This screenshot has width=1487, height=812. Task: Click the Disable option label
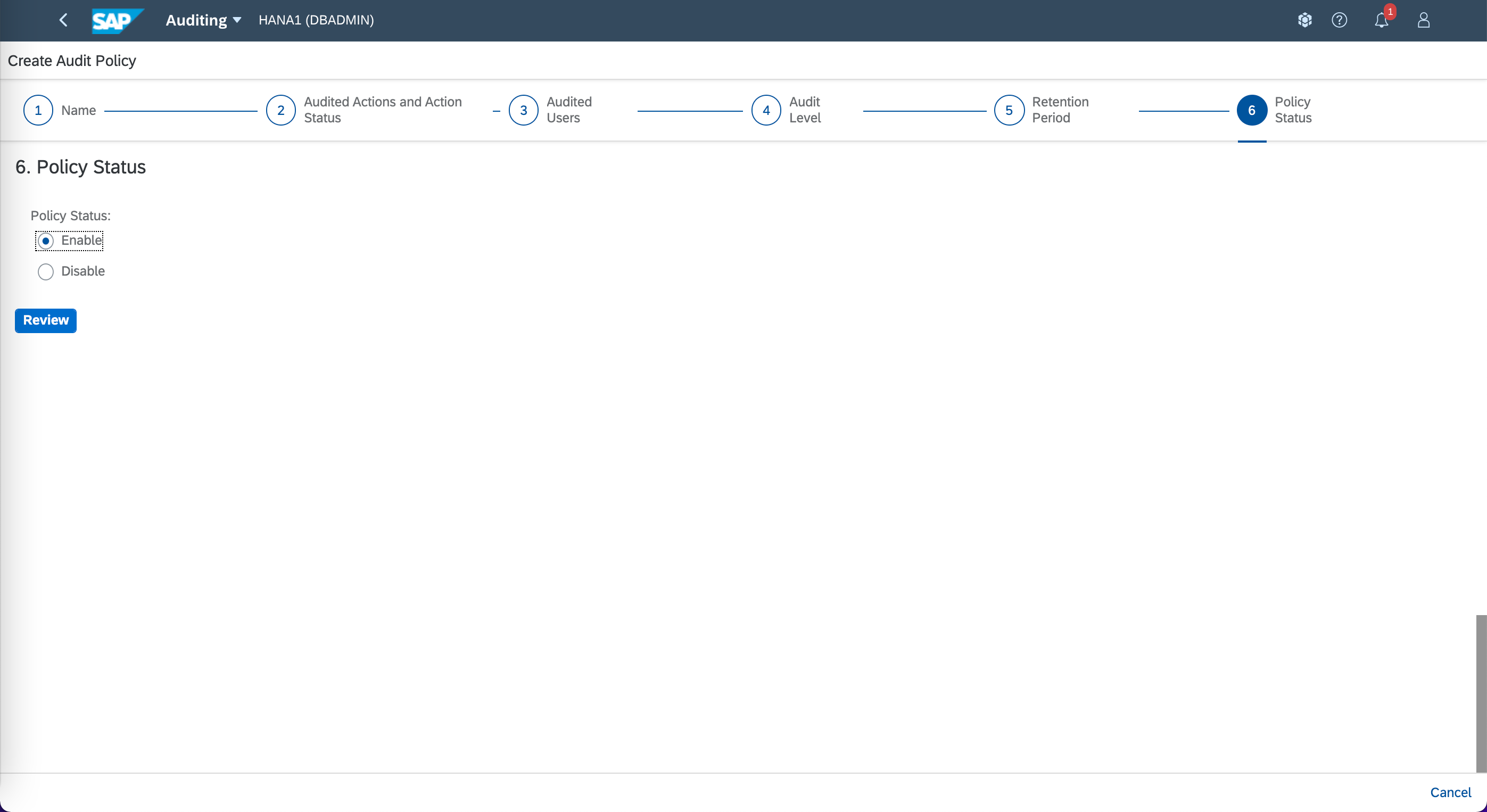click(x=83, y=271)
